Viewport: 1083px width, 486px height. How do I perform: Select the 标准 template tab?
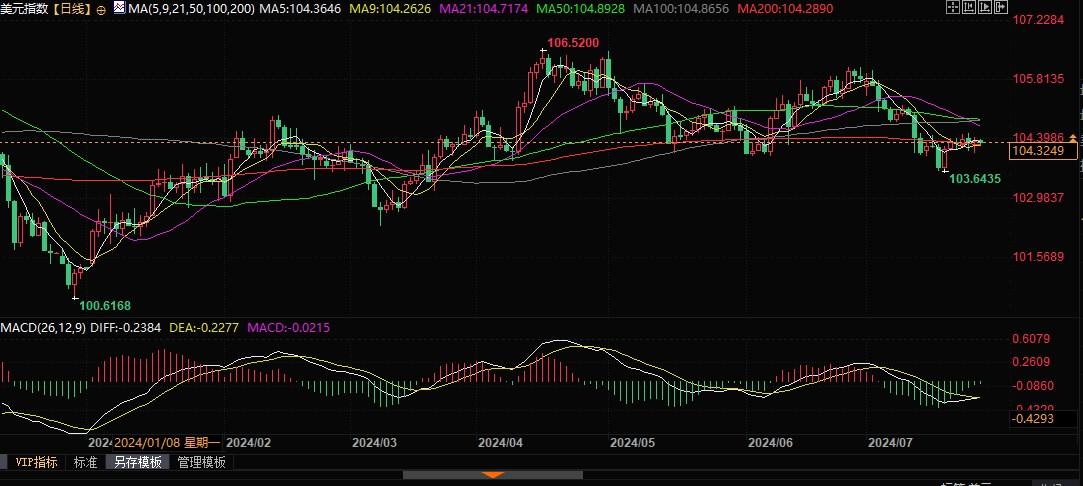point(86,462)
